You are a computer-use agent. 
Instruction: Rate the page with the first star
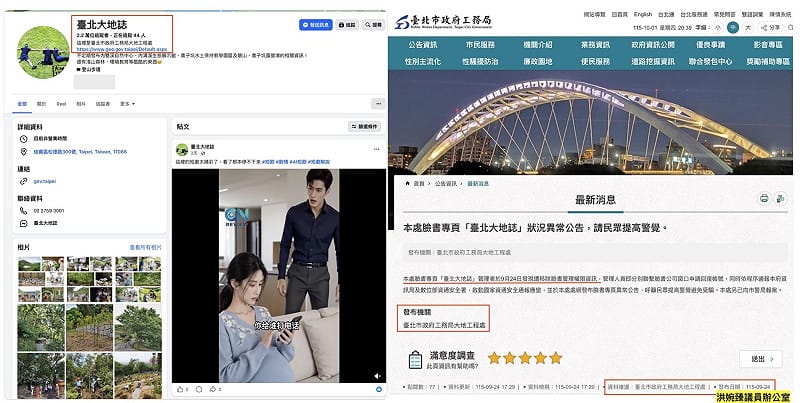point(494,358)
